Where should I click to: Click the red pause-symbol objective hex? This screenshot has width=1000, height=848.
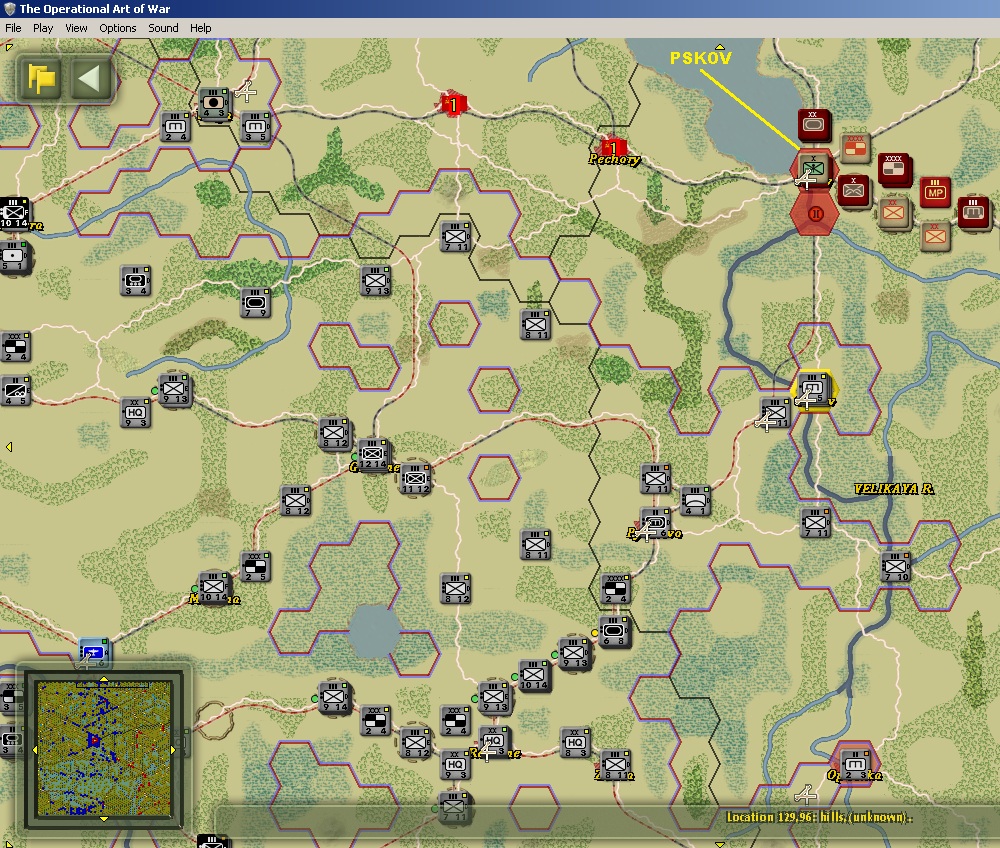click(815, 214)
